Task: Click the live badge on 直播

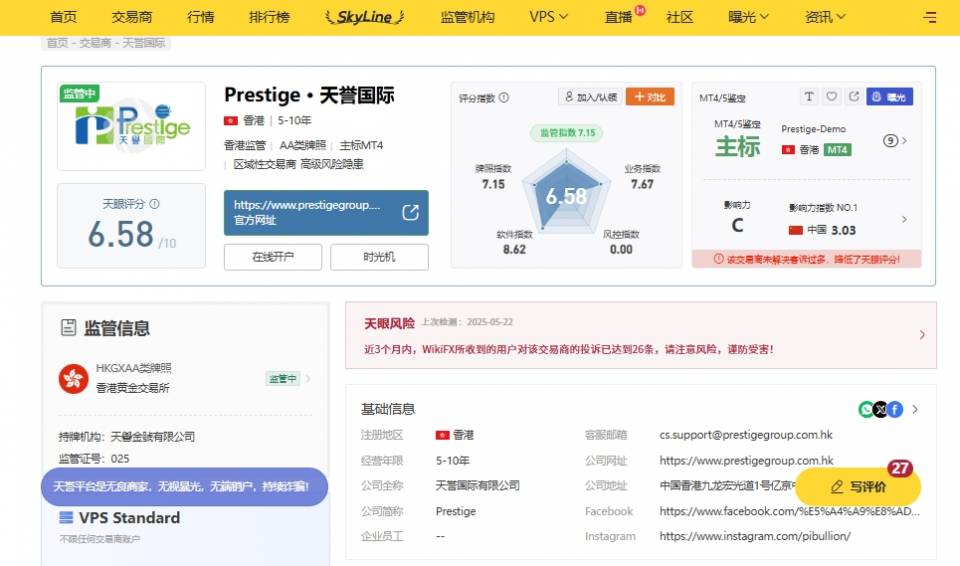Action: (640, 10)
